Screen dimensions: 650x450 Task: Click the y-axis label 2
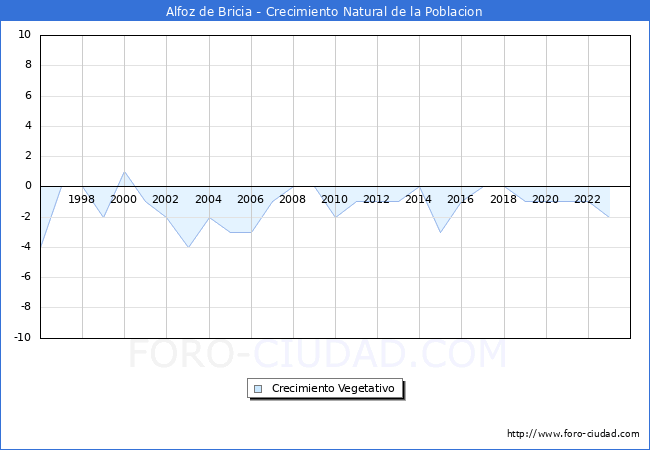click(28, 156)
